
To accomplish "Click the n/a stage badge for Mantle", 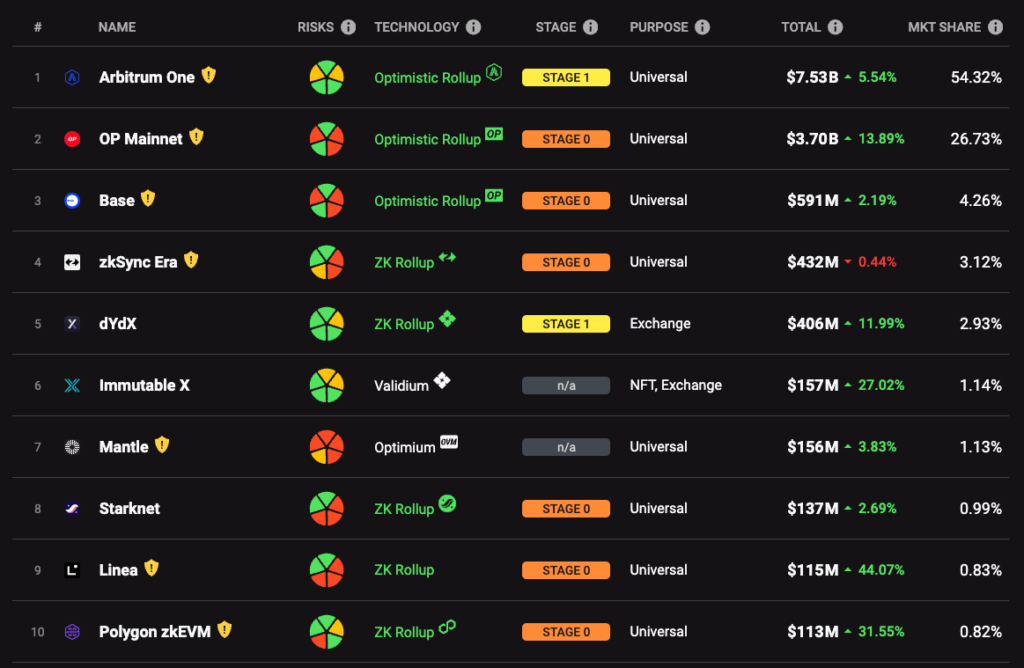I will [x=566, y=447].
